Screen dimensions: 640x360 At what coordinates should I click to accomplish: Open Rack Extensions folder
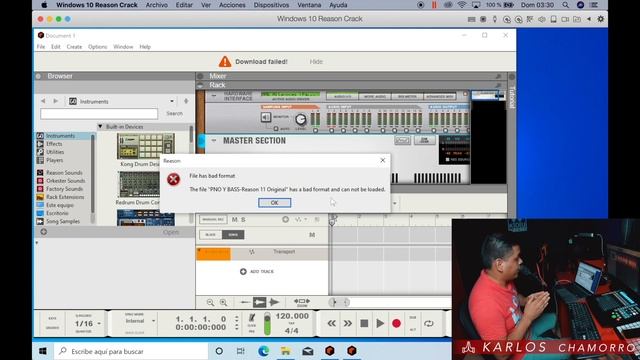point(65,197)
